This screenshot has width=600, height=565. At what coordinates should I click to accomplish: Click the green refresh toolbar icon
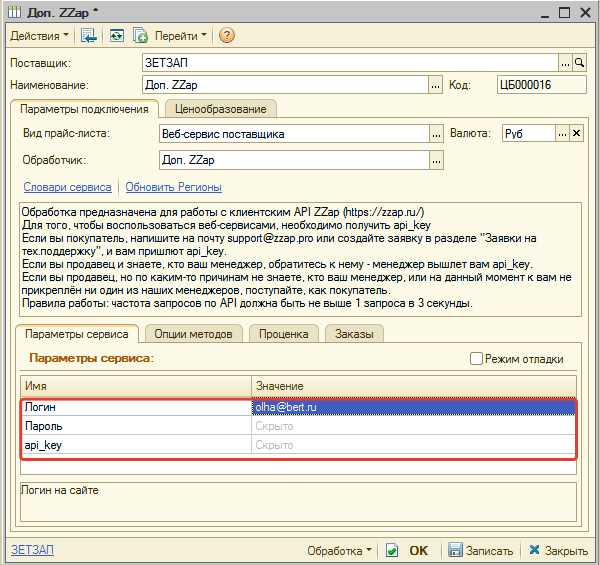pos(117,36)
